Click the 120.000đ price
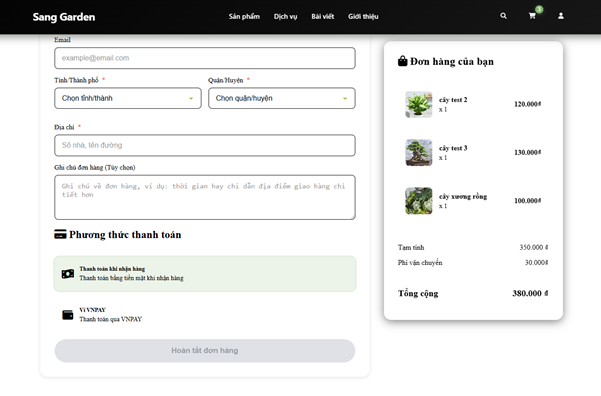 click(x=527, y=104)
